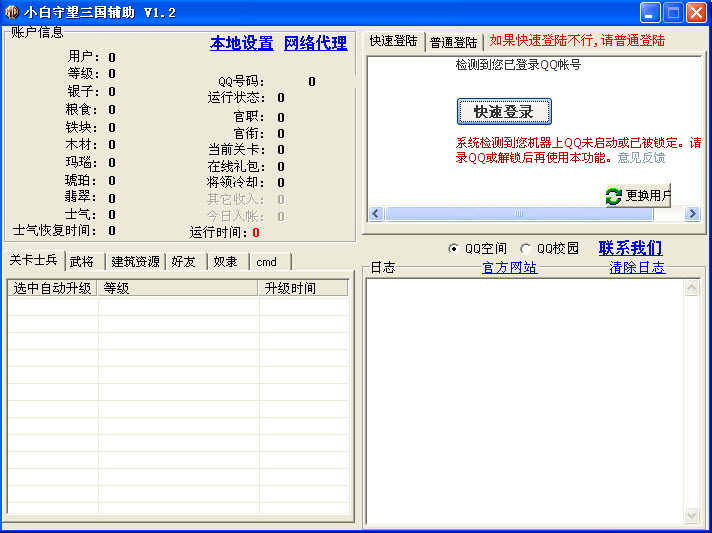
Task: Click the green refresh icon beside 更换用户
Action: (x=613, y=196)
